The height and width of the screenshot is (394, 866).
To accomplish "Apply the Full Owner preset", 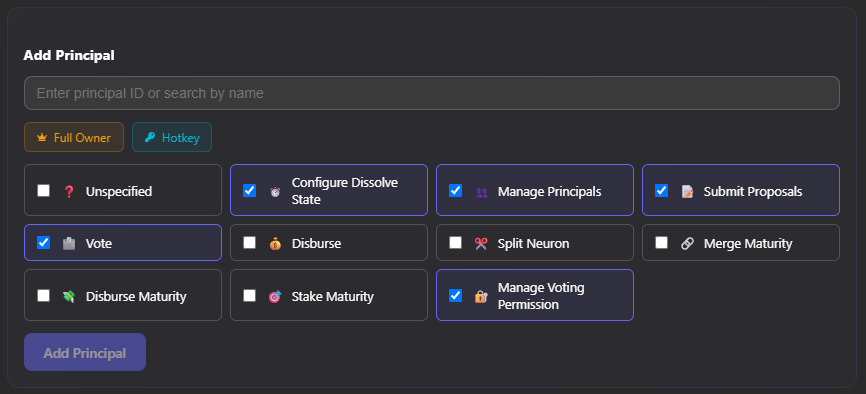I will click(74, 137).
